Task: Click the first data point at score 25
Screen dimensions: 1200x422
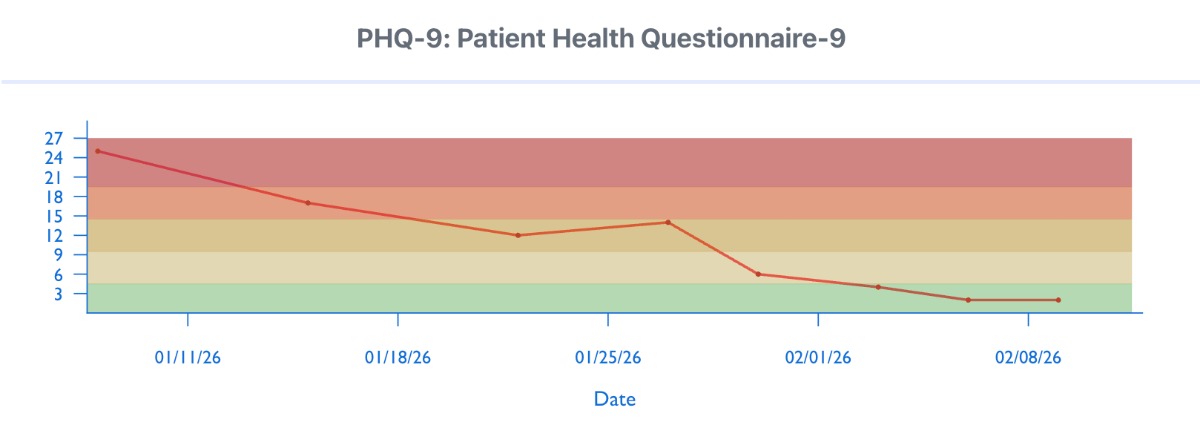Action: 97,151
